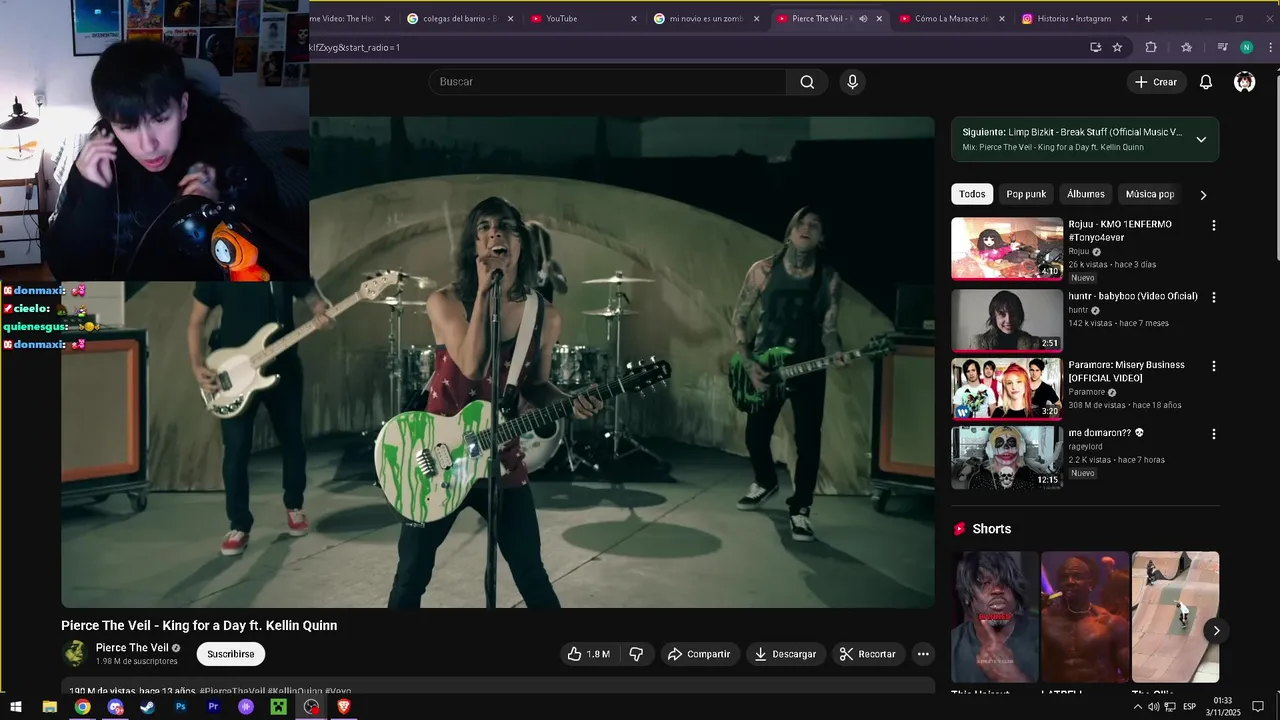Open Rojuu KMO video thumbnail
Image resolution: width=1280 pixels, height=720 pixels.
(x=1007, y=248)
